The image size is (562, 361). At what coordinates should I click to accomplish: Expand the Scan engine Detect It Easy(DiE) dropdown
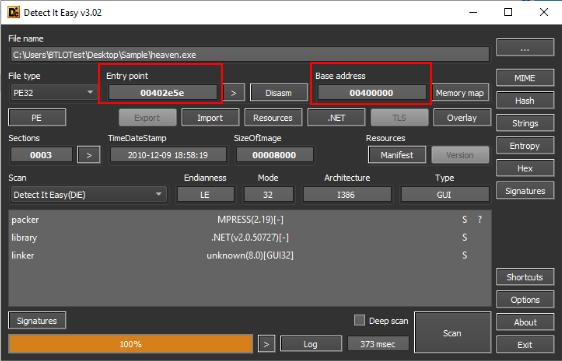tap(89, 195)
